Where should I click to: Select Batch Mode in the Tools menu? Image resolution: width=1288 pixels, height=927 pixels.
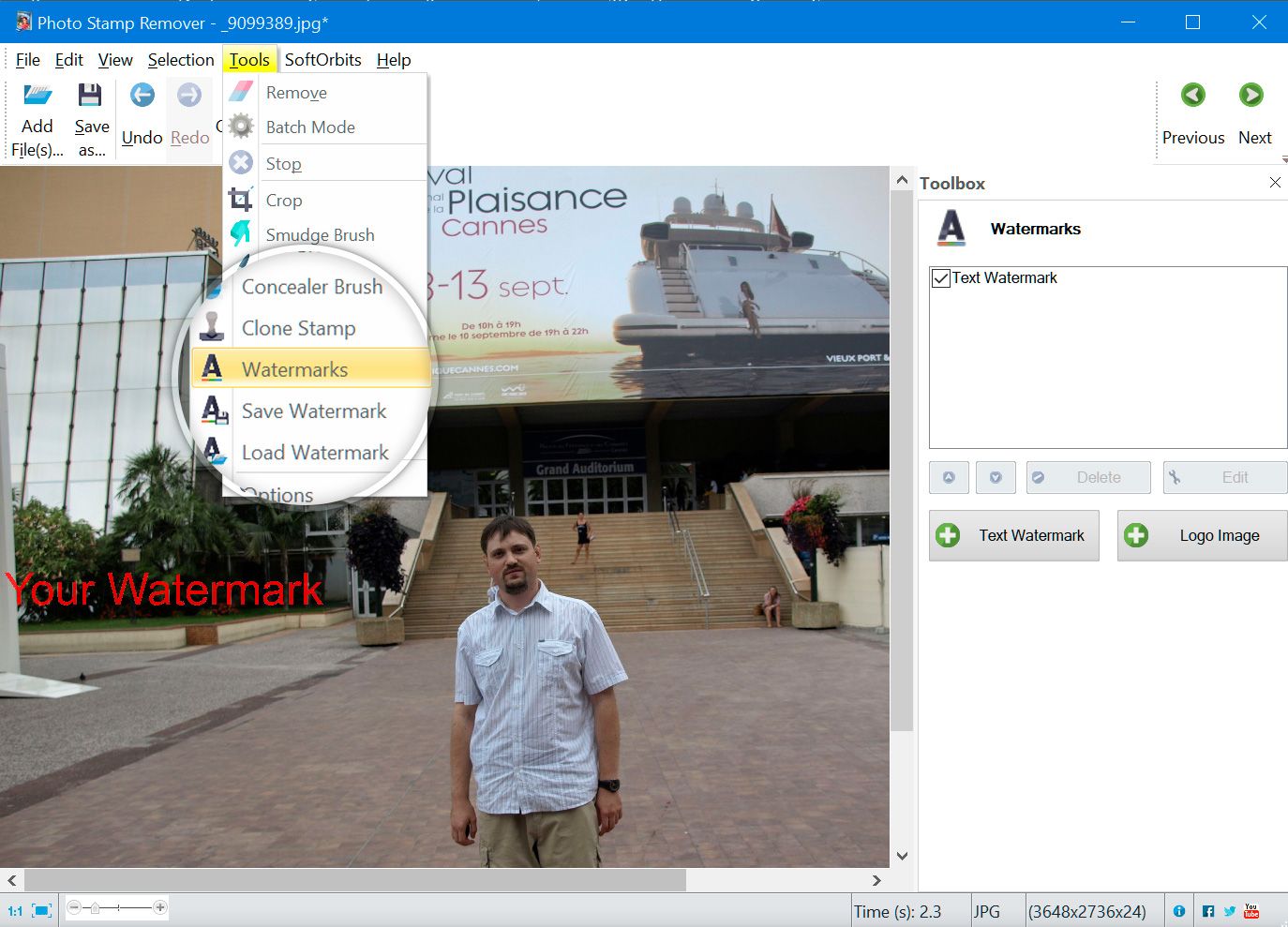(x=310, y=127)
